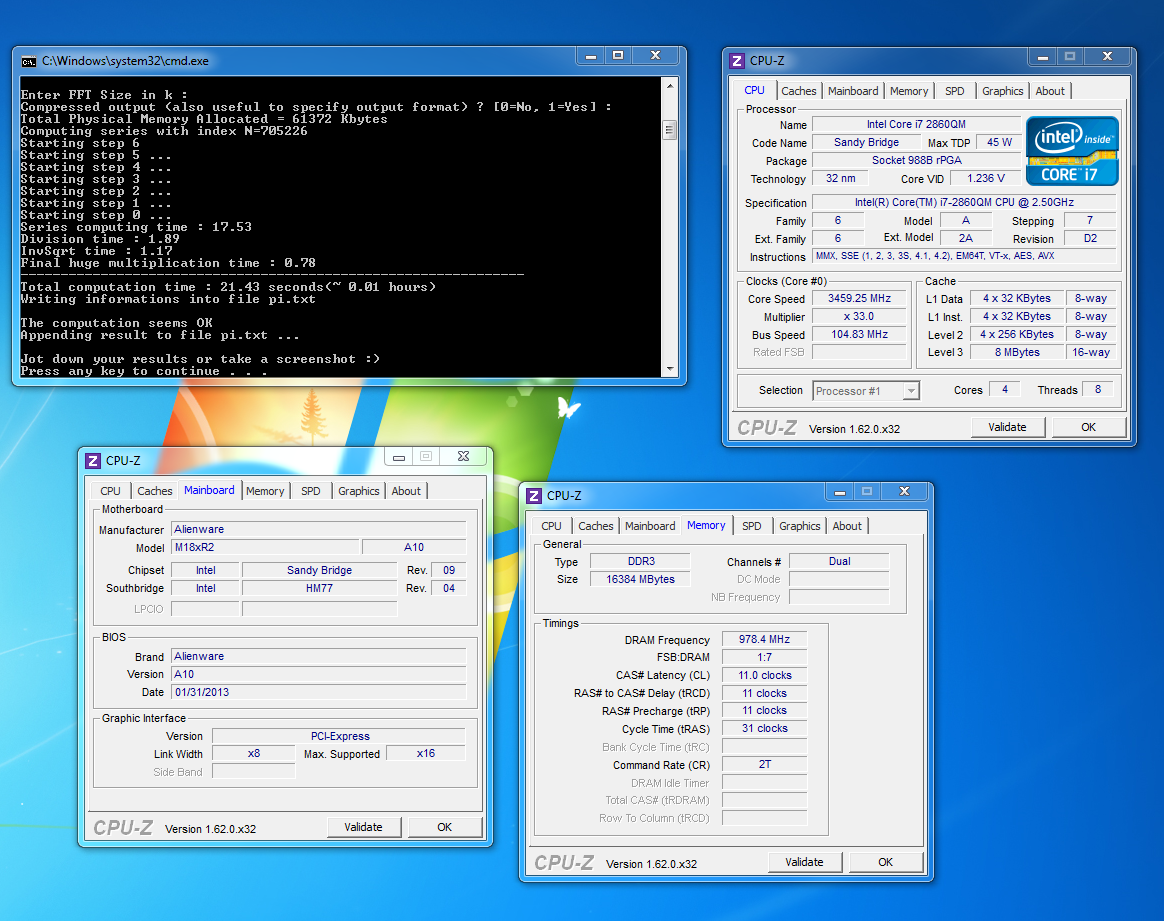This screenshot has width=1164, height=921.
Task: Select Mainboard tab in the Memory CPU-Z window
Action: [x=650, y=526]
